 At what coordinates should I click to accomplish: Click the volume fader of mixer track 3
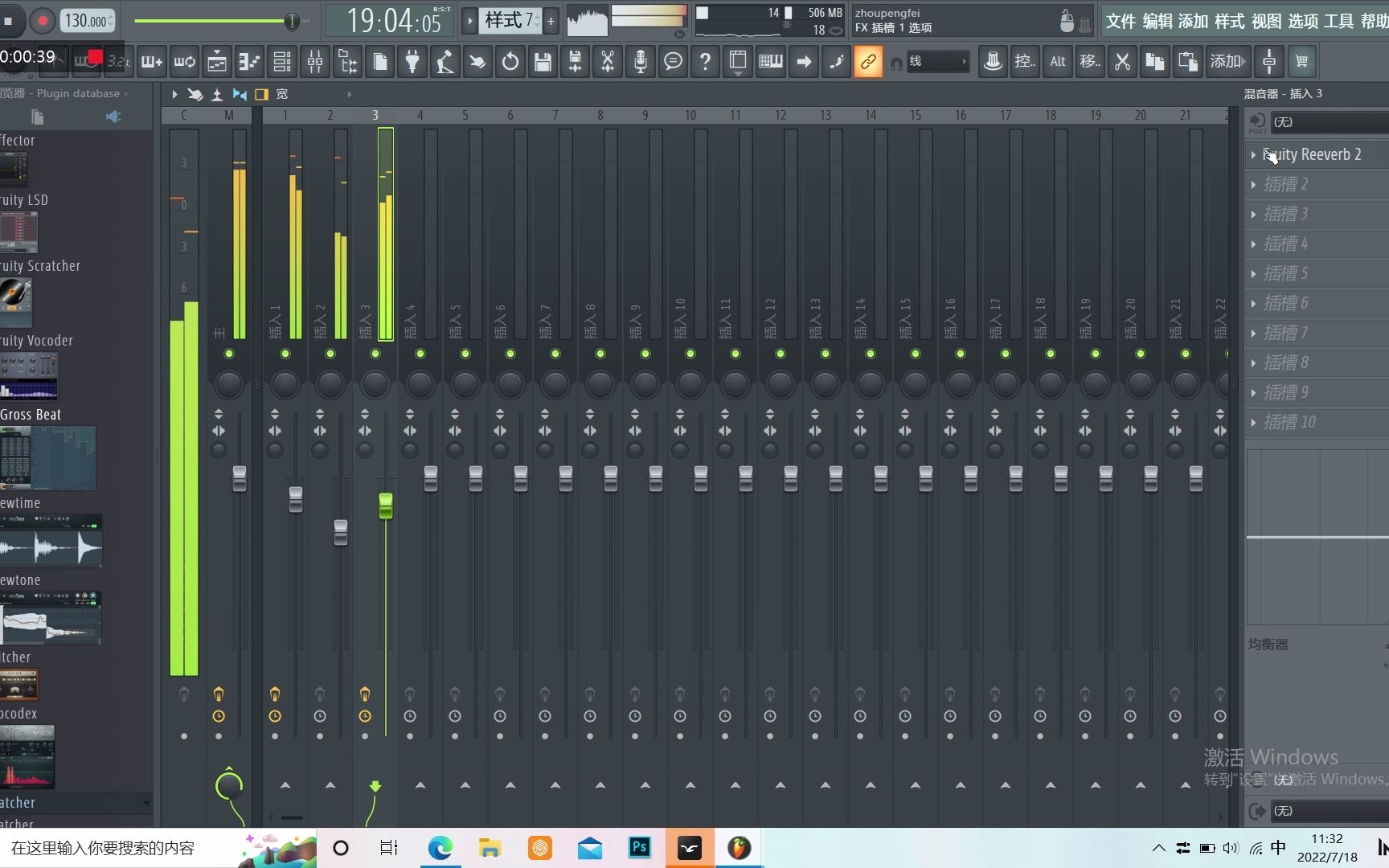point(386,506)
